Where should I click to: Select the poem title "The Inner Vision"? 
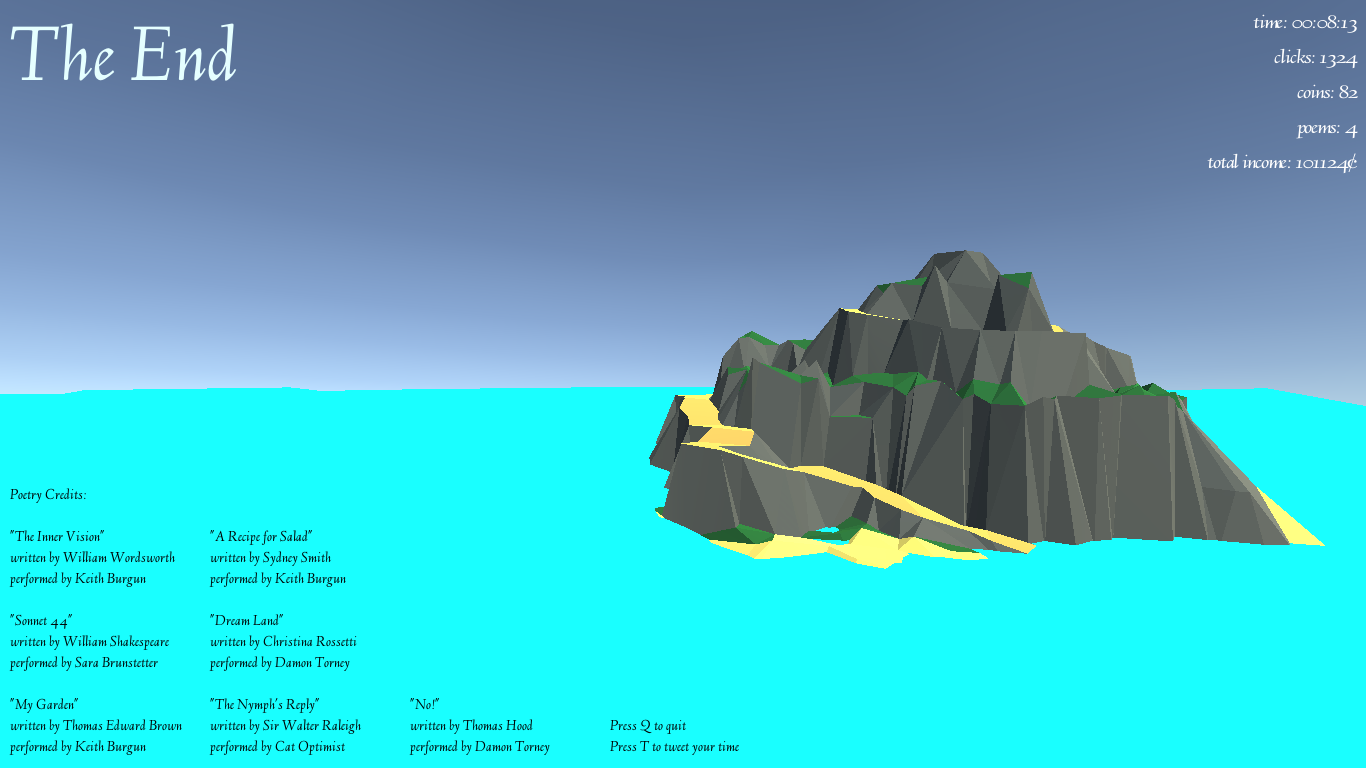(57, 537)
